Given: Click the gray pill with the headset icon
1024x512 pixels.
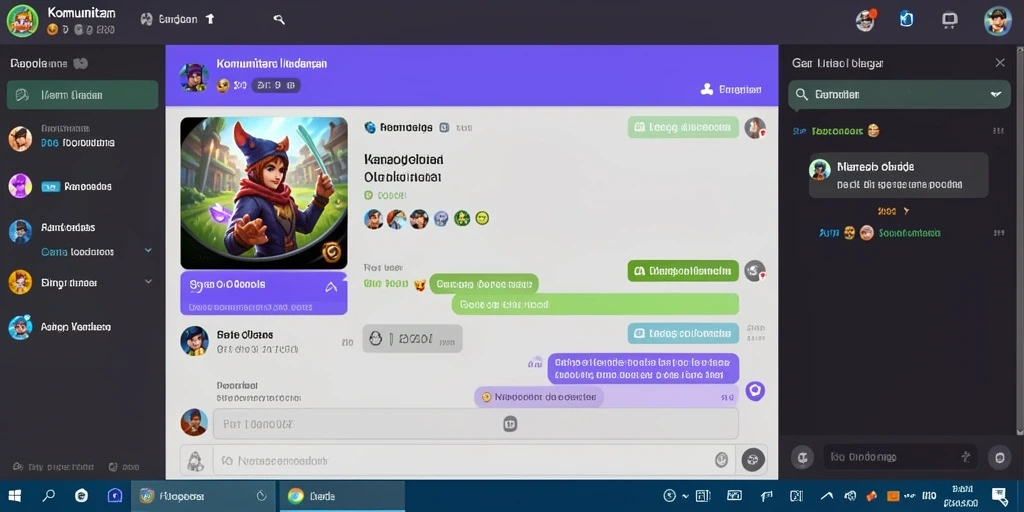Looking at the screenshot, I should point(412,339).
